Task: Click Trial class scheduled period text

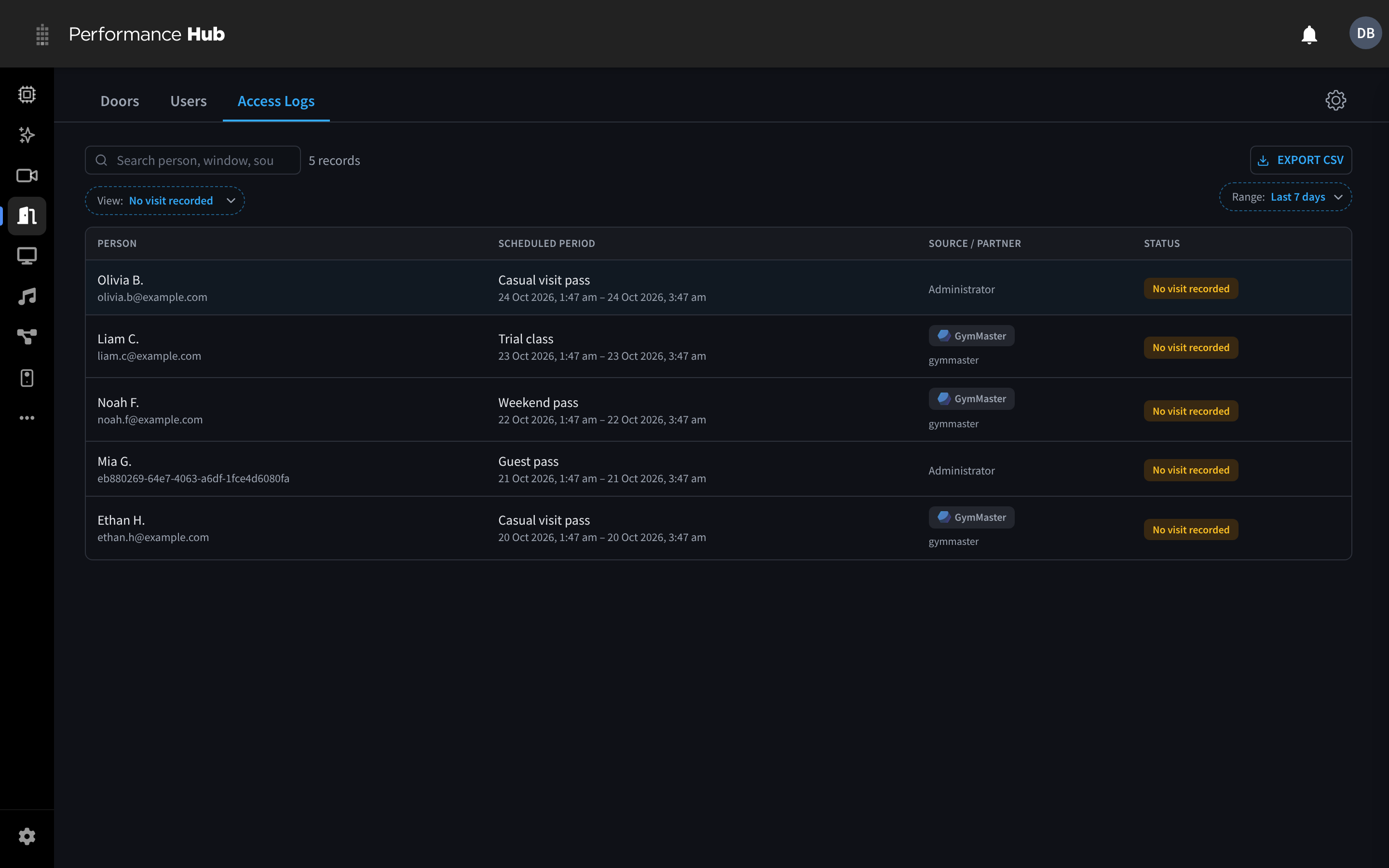Action: pos(526,339)
